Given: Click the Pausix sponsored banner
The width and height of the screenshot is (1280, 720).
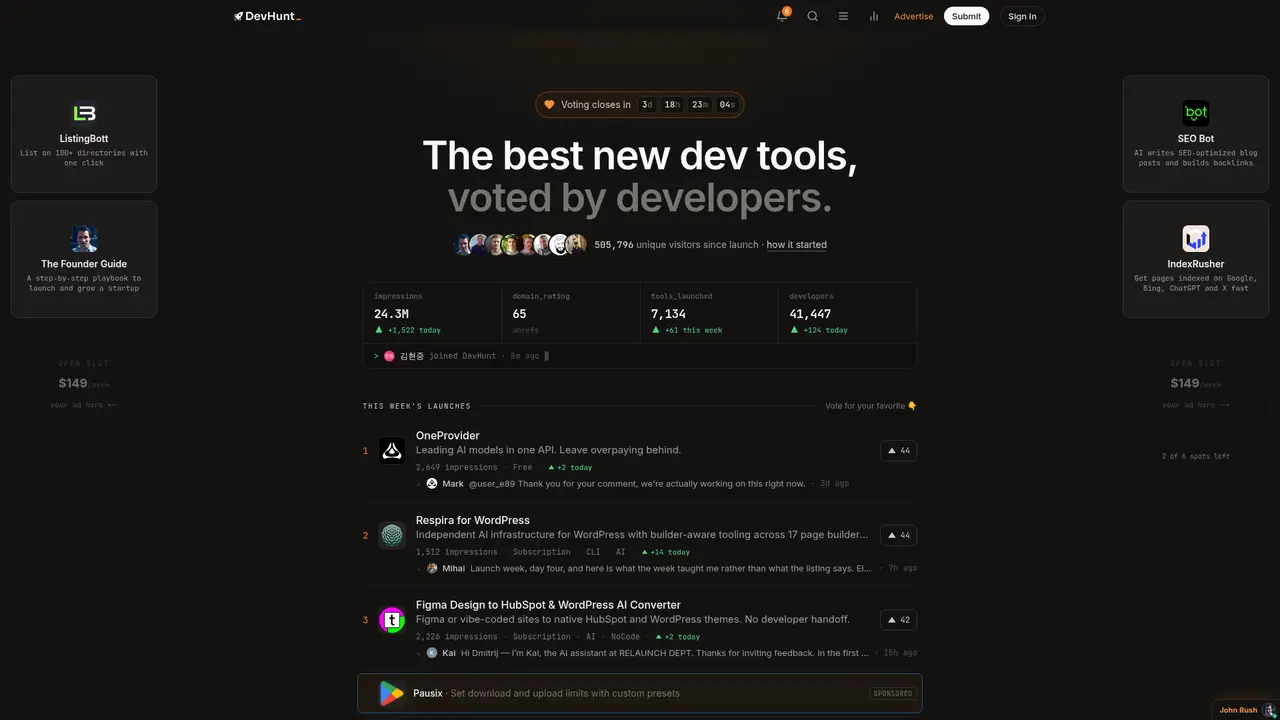Looking at the screenshot, I should point(640,693).
